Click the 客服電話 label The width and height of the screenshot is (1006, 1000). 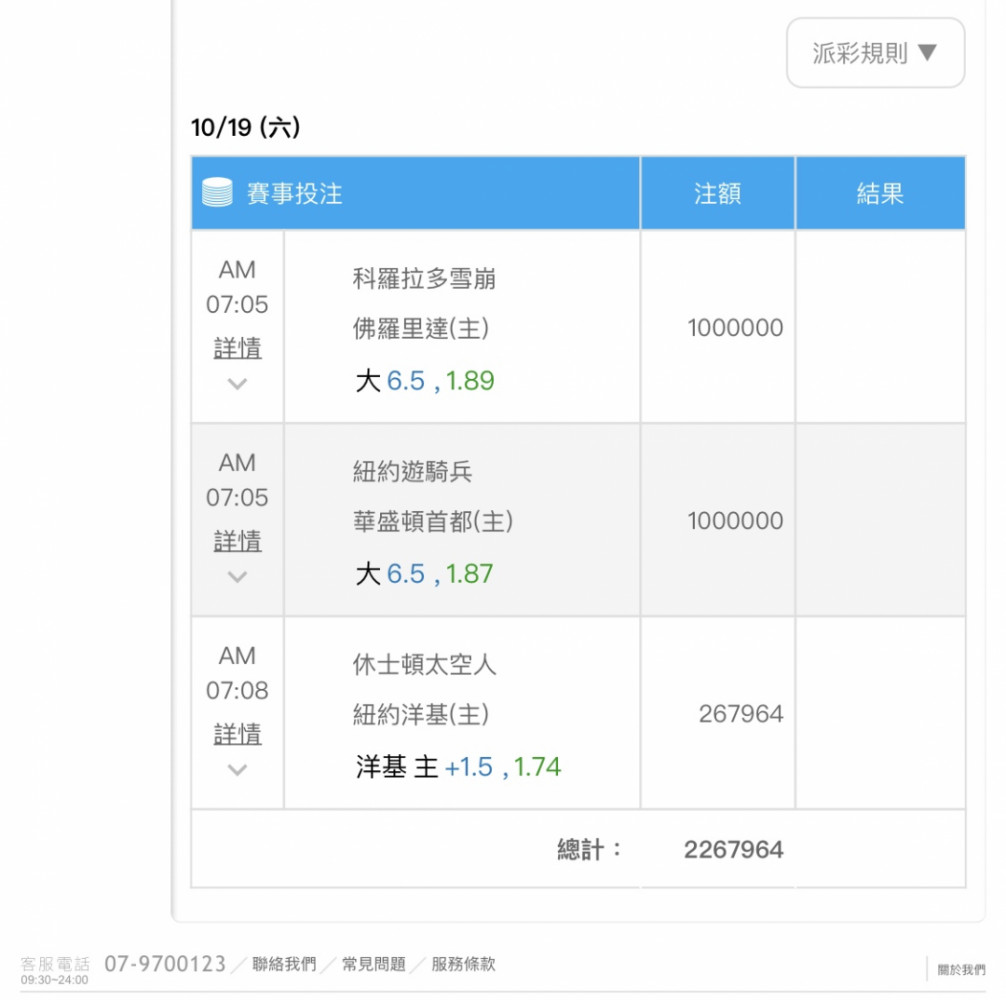coord(55,964)
